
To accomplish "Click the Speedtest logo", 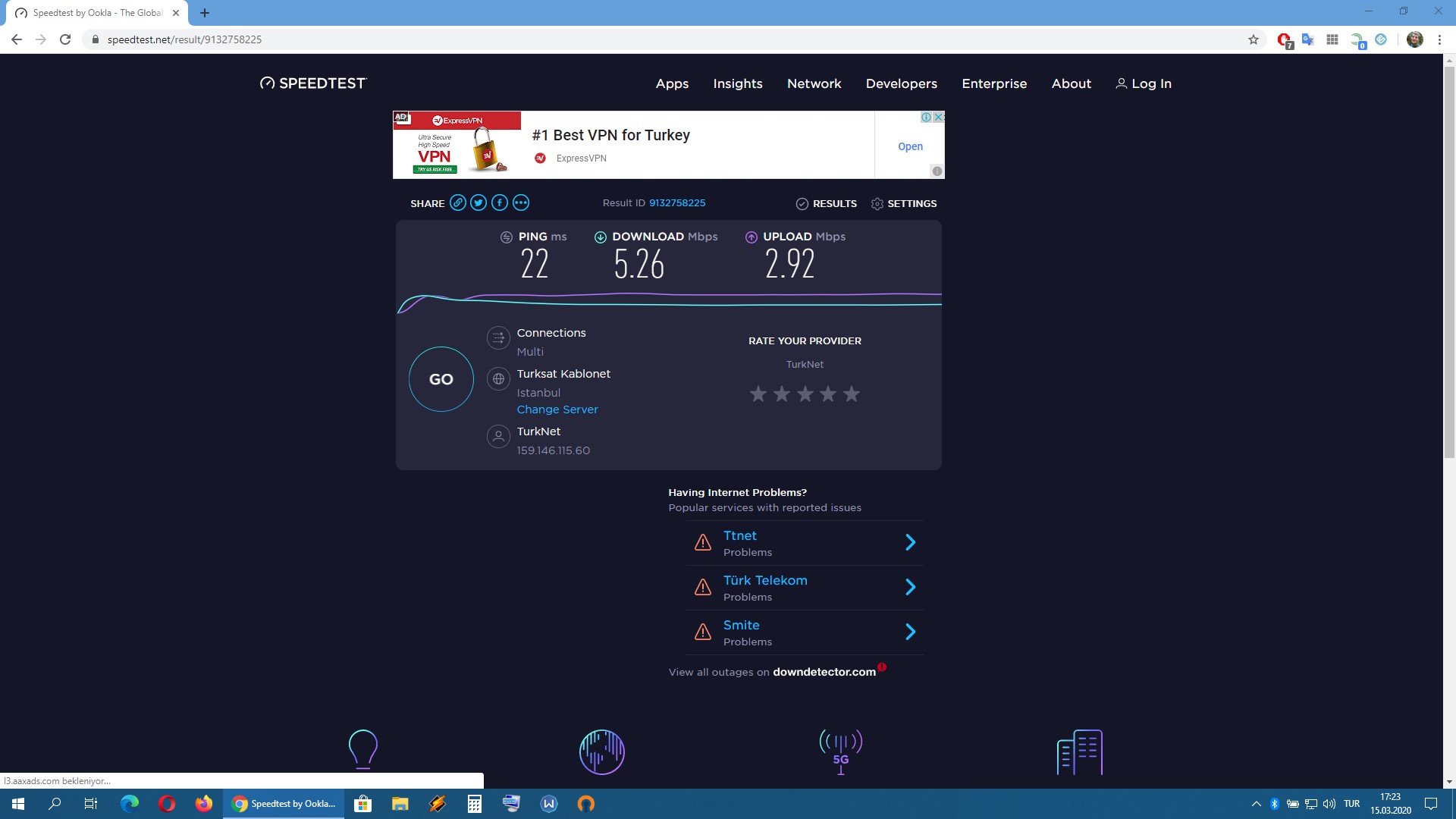I will [313, 83].
